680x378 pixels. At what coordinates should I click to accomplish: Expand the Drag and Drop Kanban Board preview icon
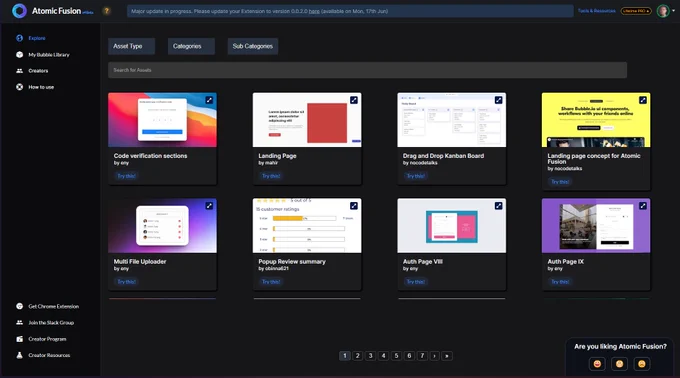[498, 100]
